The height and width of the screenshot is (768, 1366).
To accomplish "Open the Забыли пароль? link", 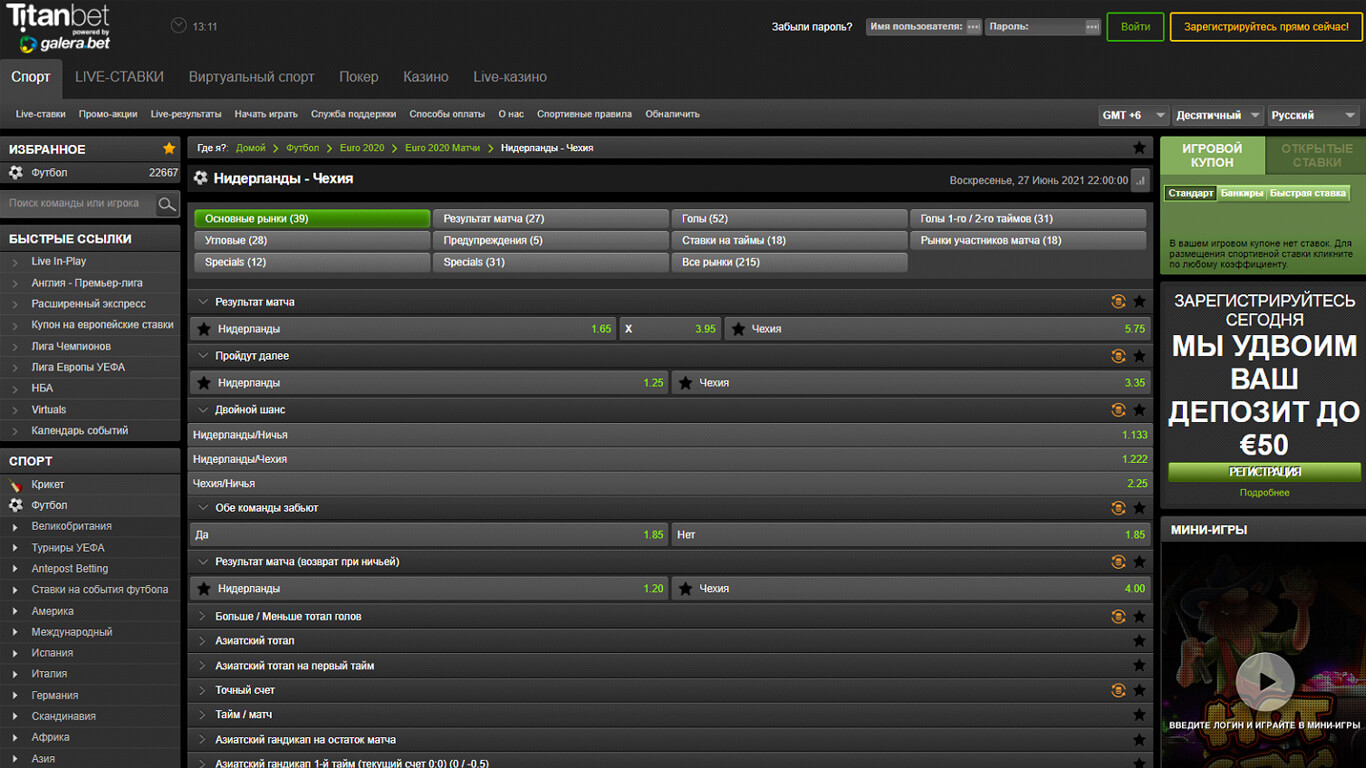I will click(812, 27).
